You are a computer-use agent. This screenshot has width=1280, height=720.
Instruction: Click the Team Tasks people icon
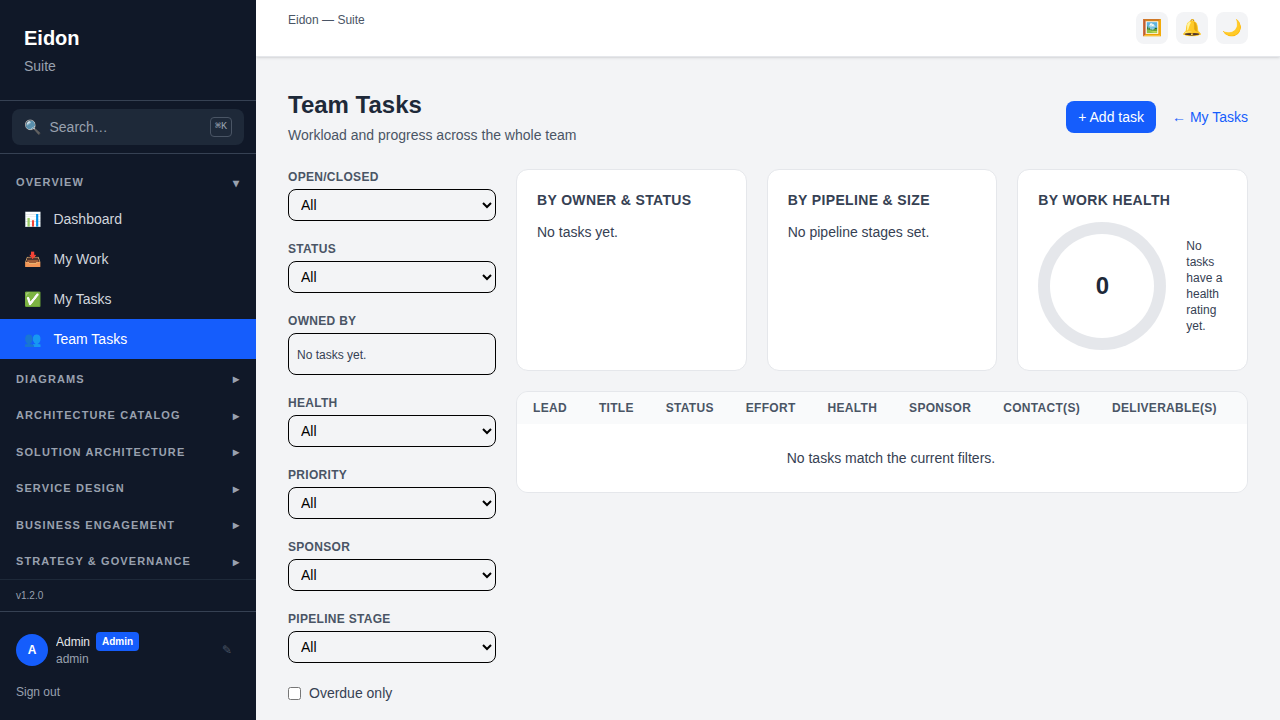coord(33,339)
